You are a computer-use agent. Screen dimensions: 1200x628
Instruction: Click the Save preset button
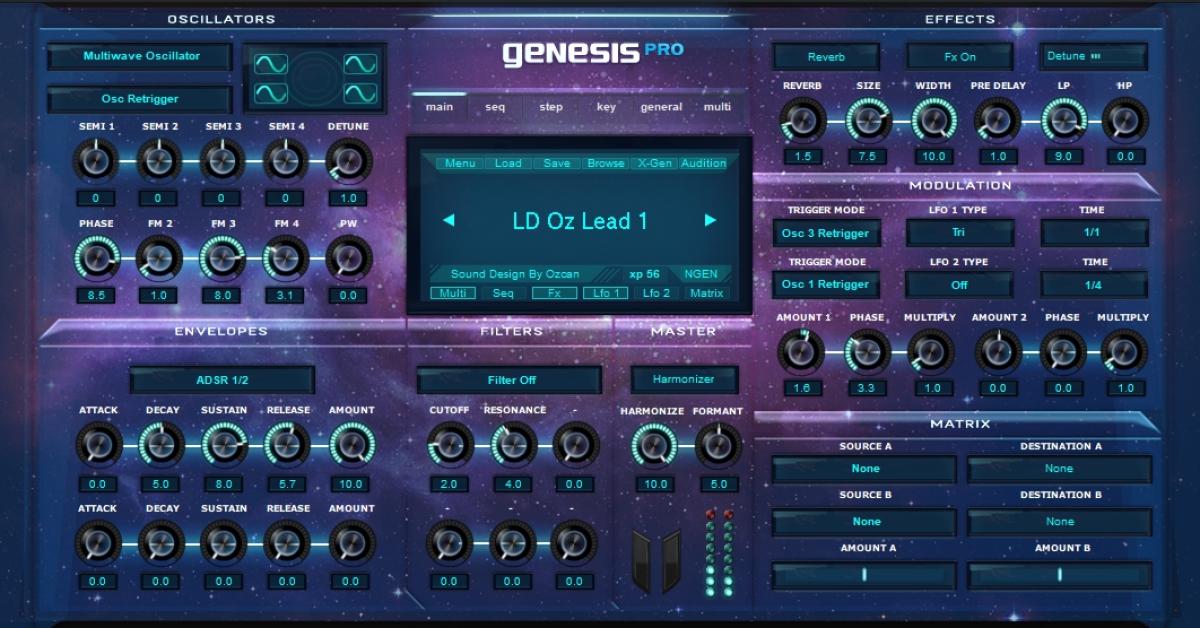(x=557, y=163)
